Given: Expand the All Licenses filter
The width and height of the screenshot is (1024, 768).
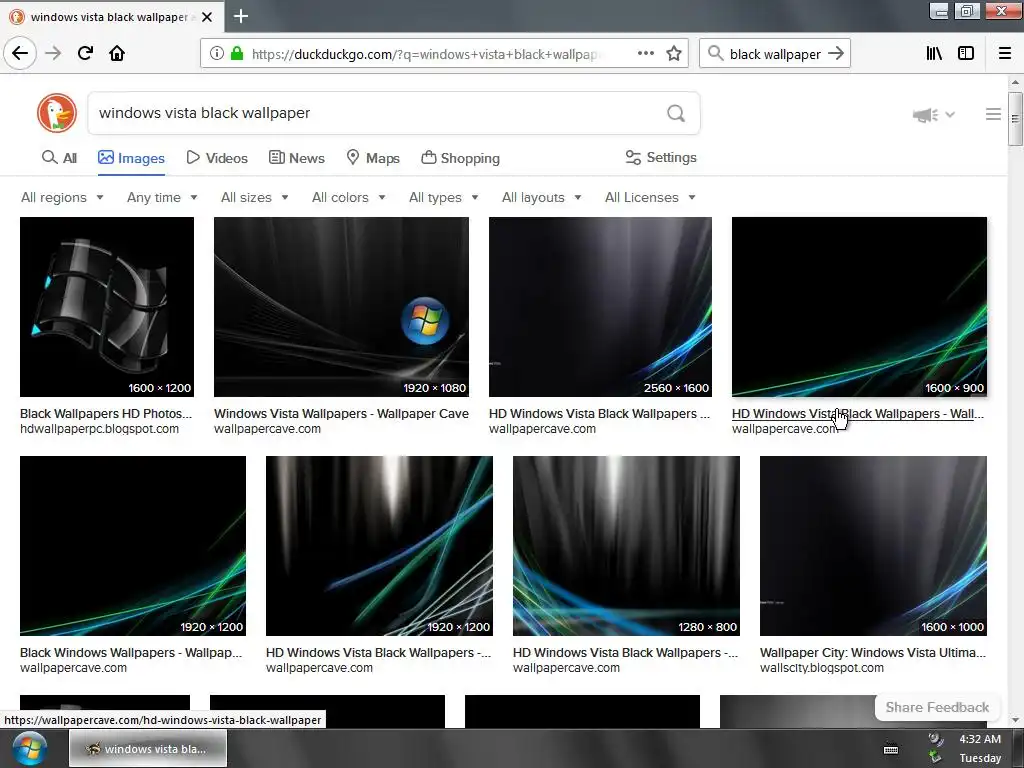Looking at the screenshot, I should coord(650,197).
